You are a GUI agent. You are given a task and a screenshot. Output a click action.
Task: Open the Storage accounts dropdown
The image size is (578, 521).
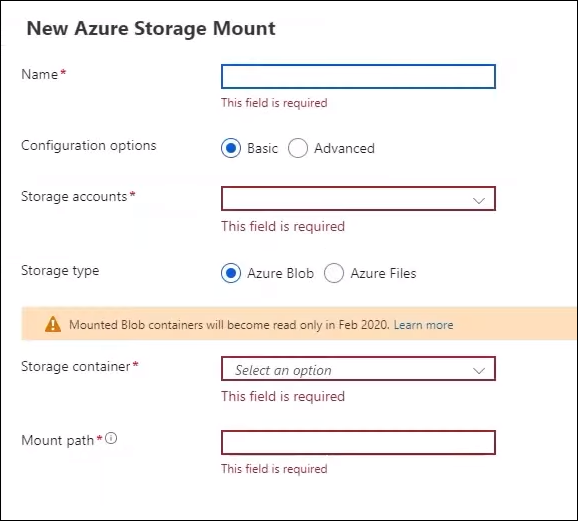(x=358, y=199)
